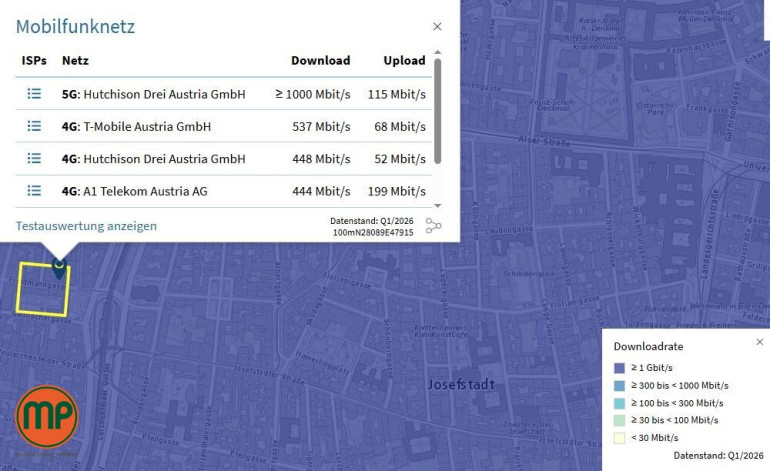Click the 448 Mbit/s download value
The width and height of the screenshot is (770, 471).
pos(321,159)
